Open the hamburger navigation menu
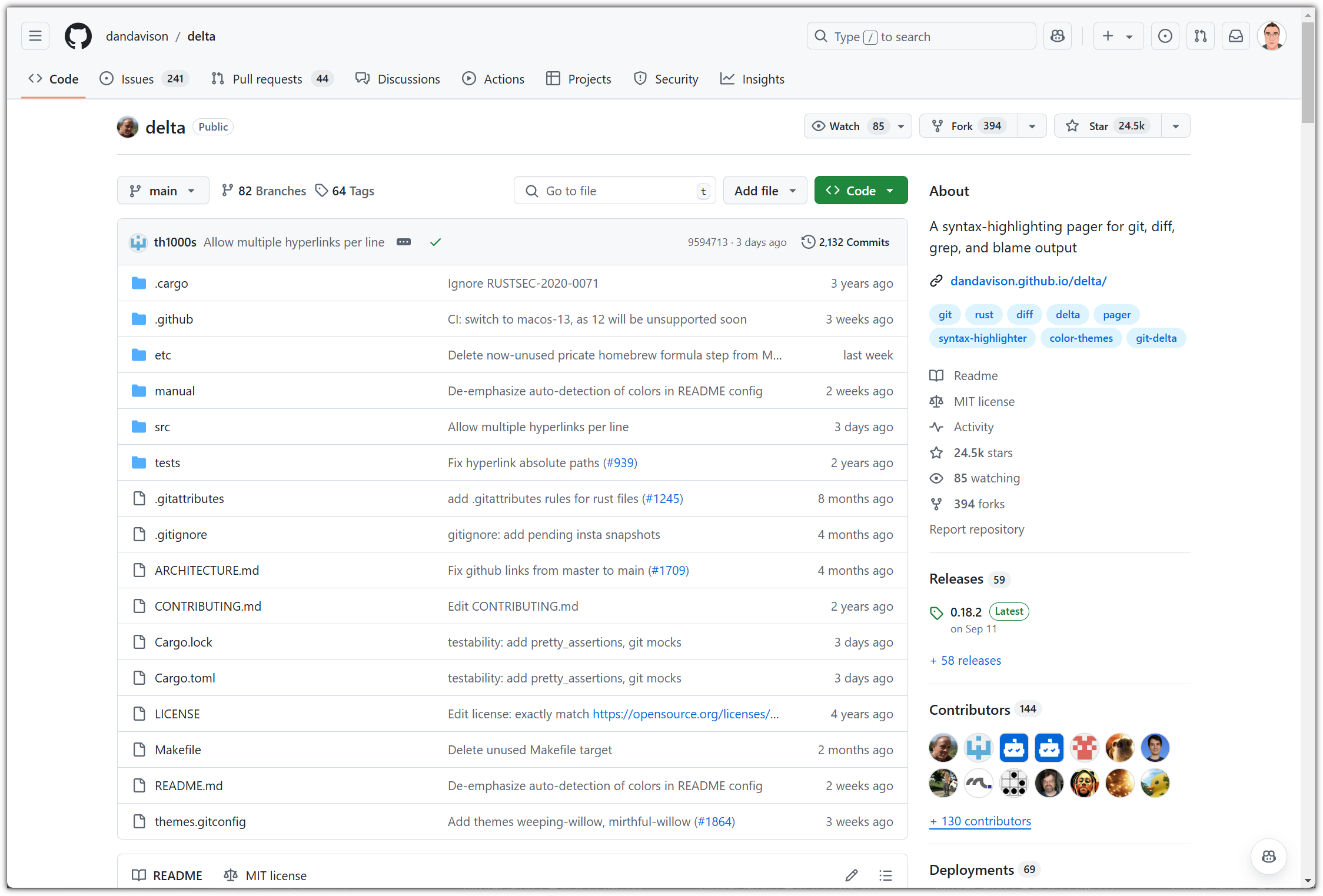Viewport: 1323px width, 896px height. (35, 36)
